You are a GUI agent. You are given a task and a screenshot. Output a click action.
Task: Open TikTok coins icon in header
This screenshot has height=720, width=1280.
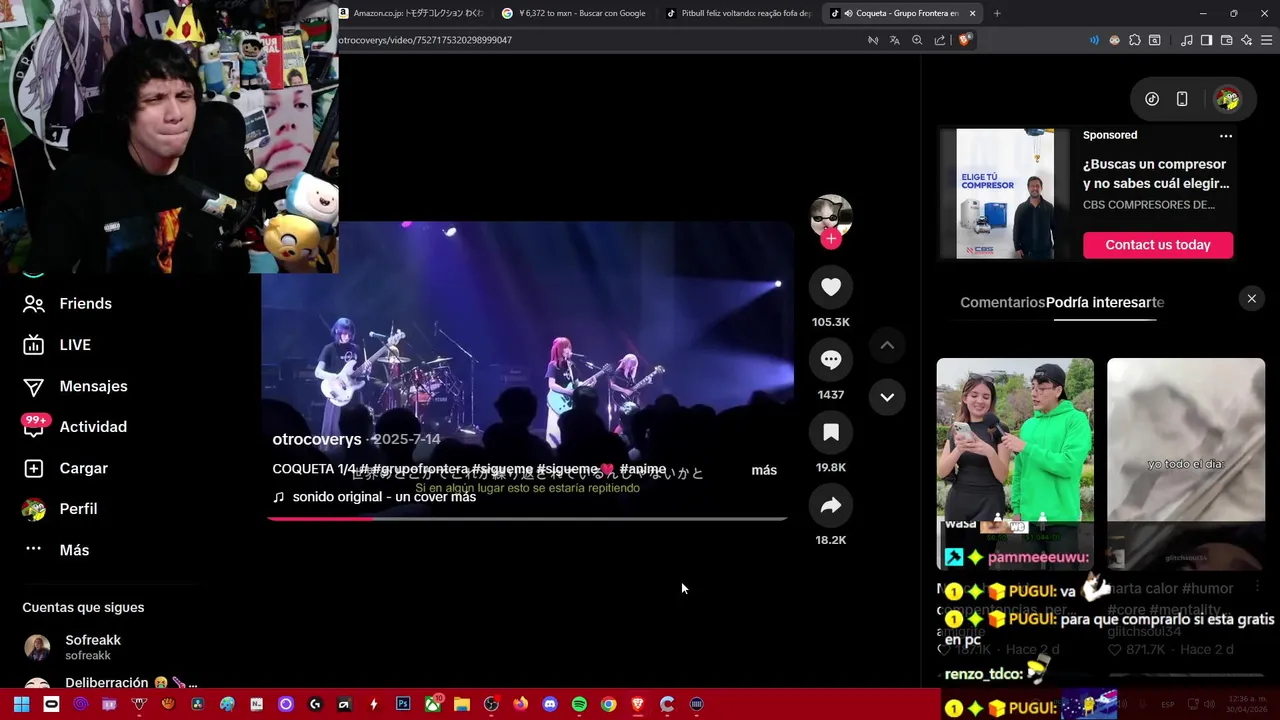tap(1152, 99)
